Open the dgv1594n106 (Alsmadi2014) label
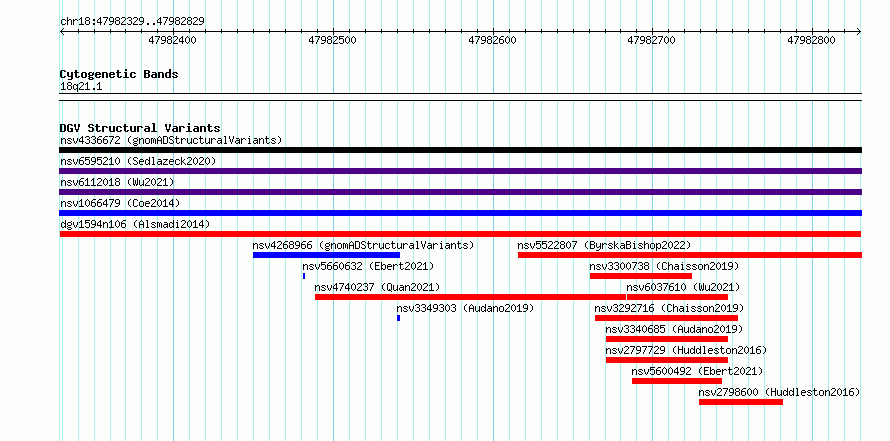Viewport: 890px width, 441px height. (x=135, y=224)
